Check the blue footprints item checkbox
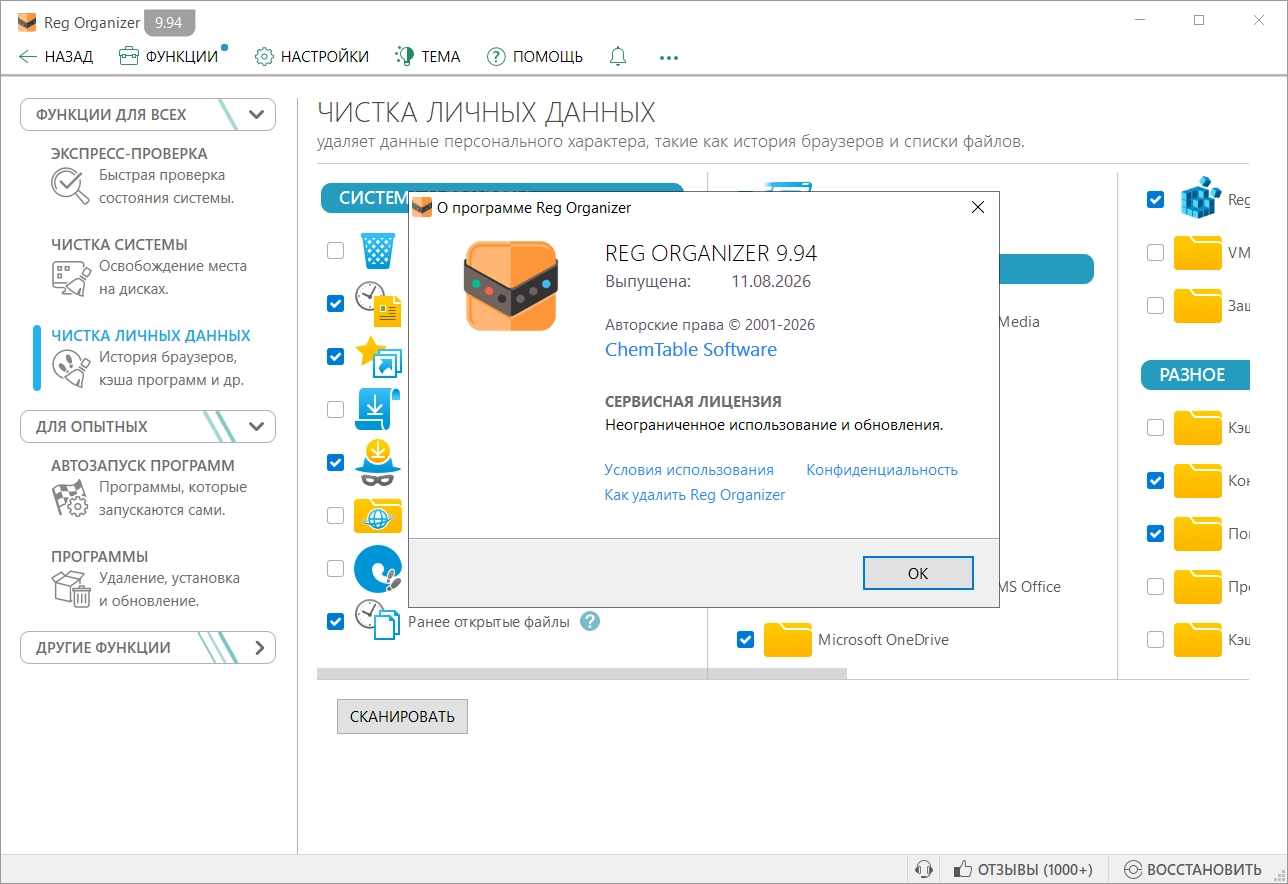Viewport: 1288px width, 884px height. click(336, 568)
